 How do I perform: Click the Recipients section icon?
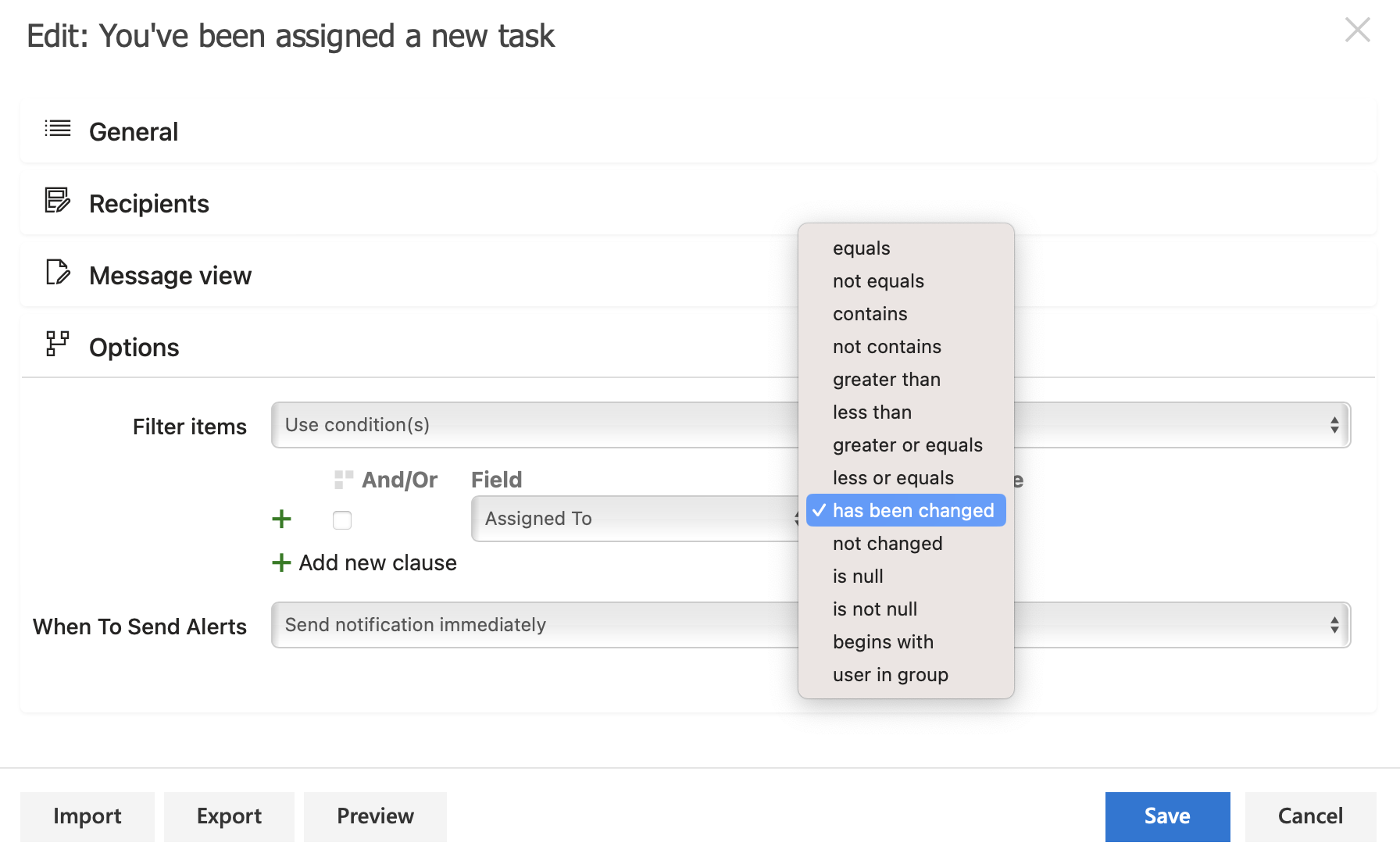coord(56,202)
